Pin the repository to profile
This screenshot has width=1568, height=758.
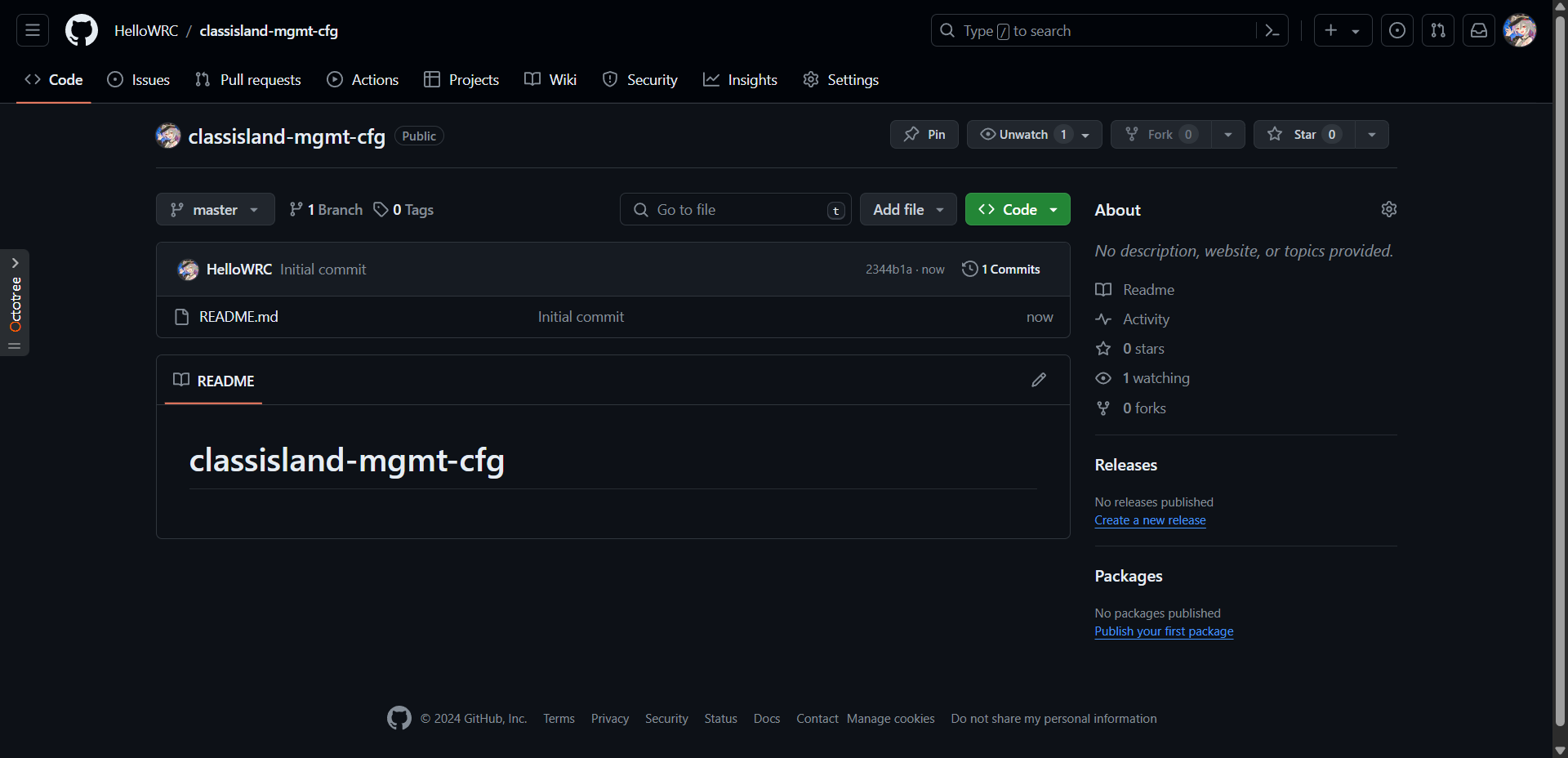tap(924, 135)
